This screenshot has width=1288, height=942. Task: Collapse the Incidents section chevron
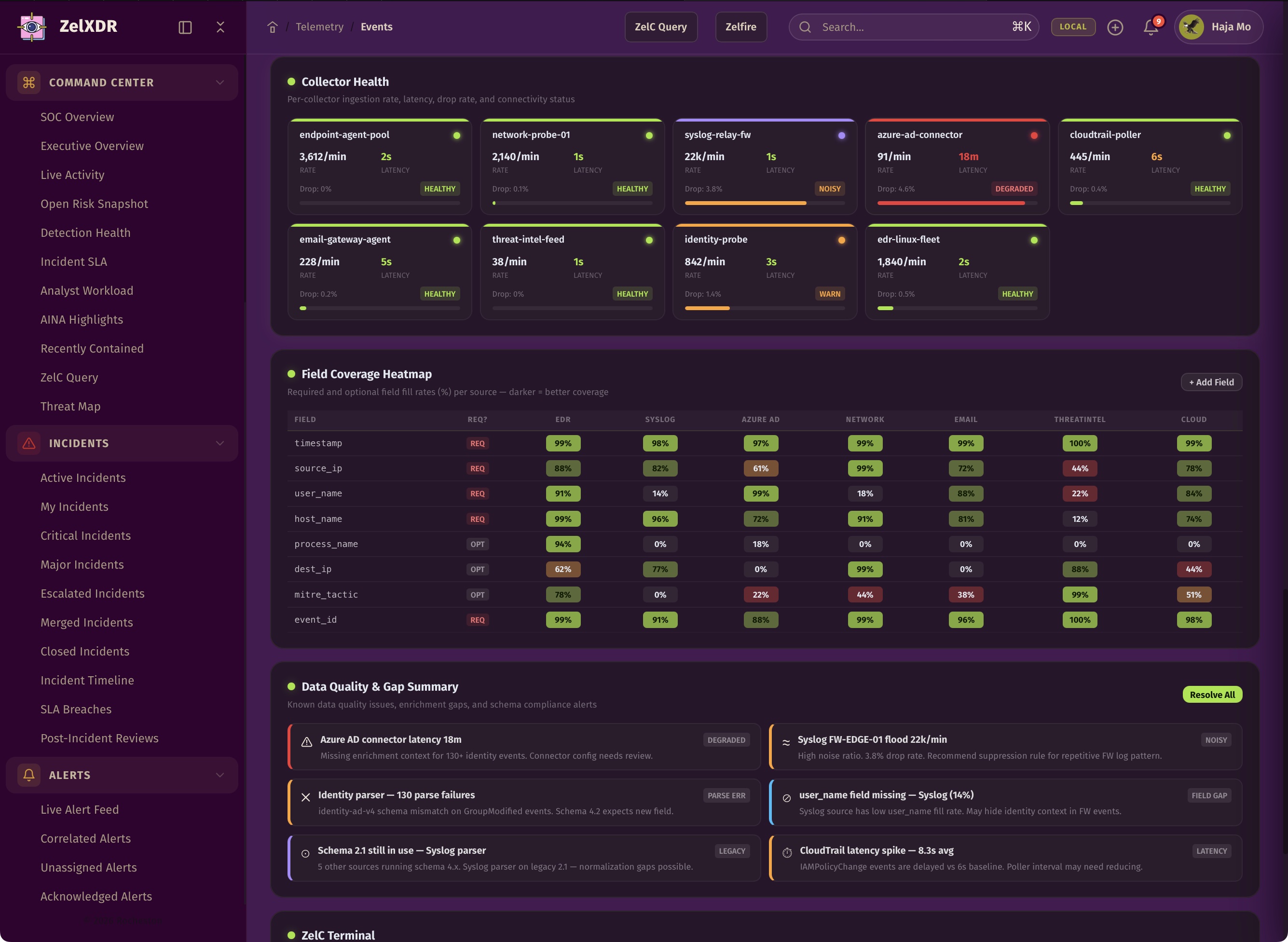click(x=219, y=443)
